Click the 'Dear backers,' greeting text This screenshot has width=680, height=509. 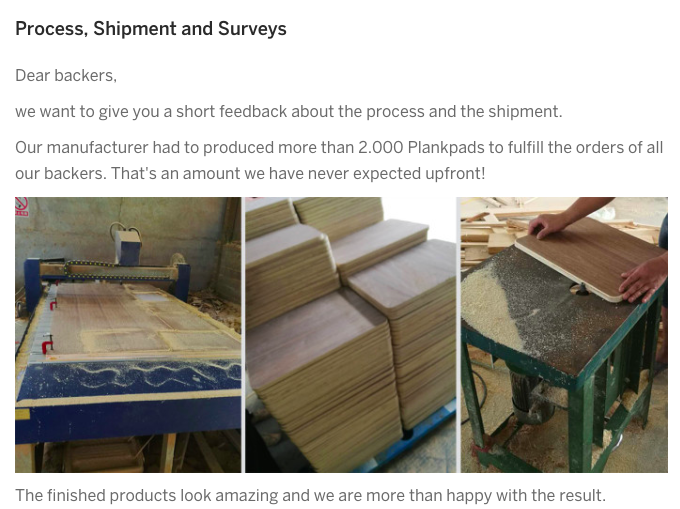[66, 75]
